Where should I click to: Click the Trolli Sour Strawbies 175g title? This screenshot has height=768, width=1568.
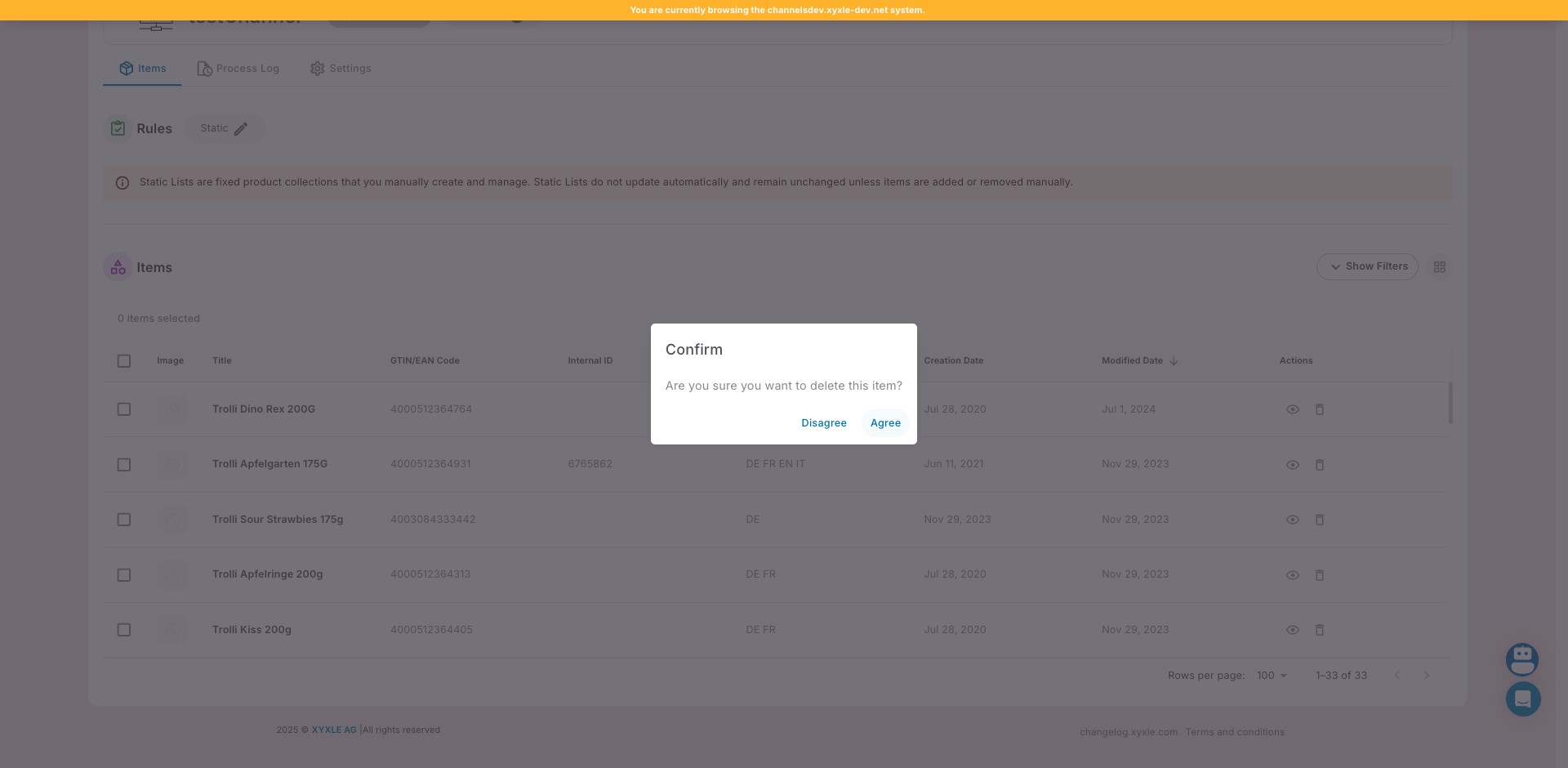[278, 520]
